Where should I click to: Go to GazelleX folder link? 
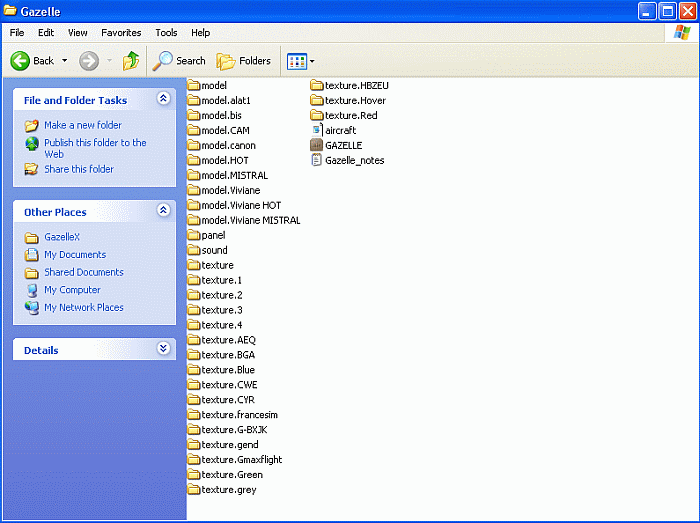click(62, 237)
